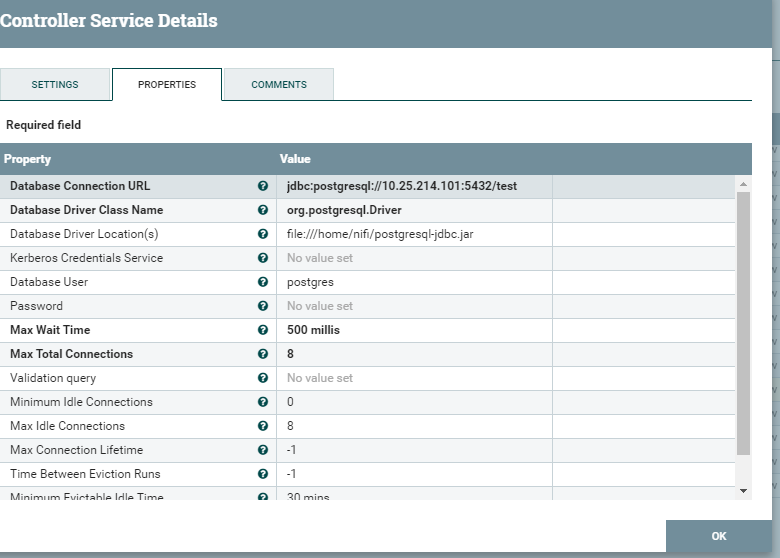The width and height of the screenshot is (780, 558).
Task: Click the properties table scrollbar thumb
Action: (x=743, y=323)
